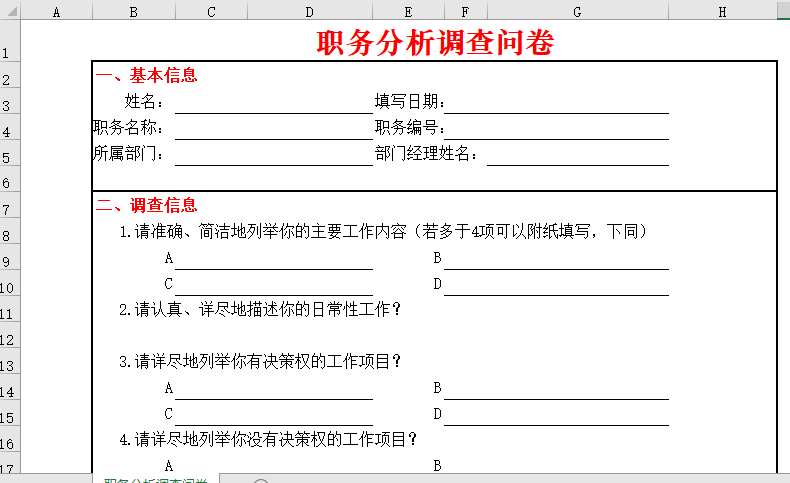Select column D header

coord(309,11)
